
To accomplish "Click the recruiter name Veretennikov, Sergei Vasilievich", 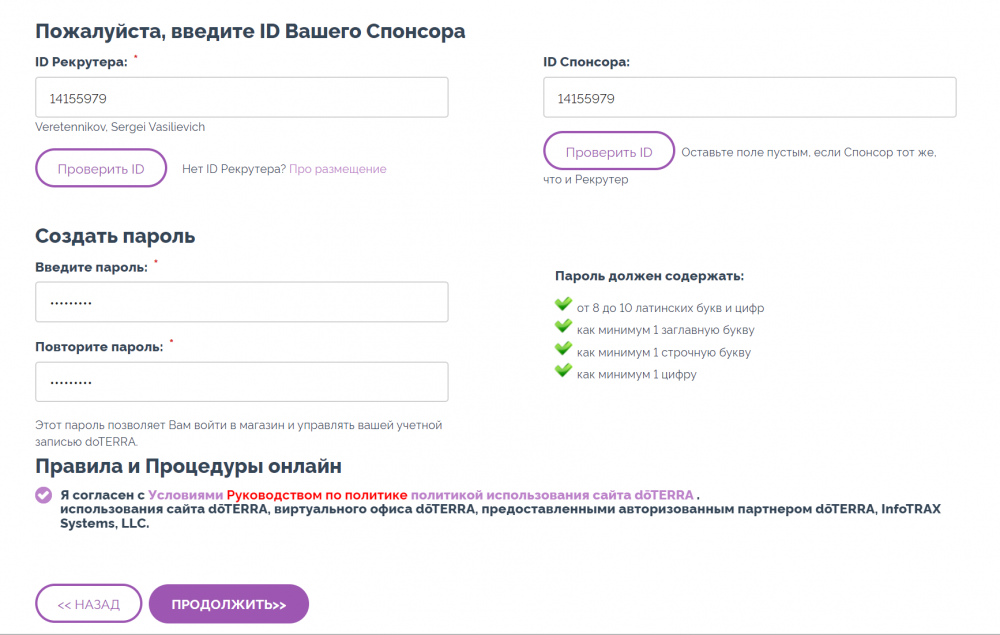I will coord(120,127).
